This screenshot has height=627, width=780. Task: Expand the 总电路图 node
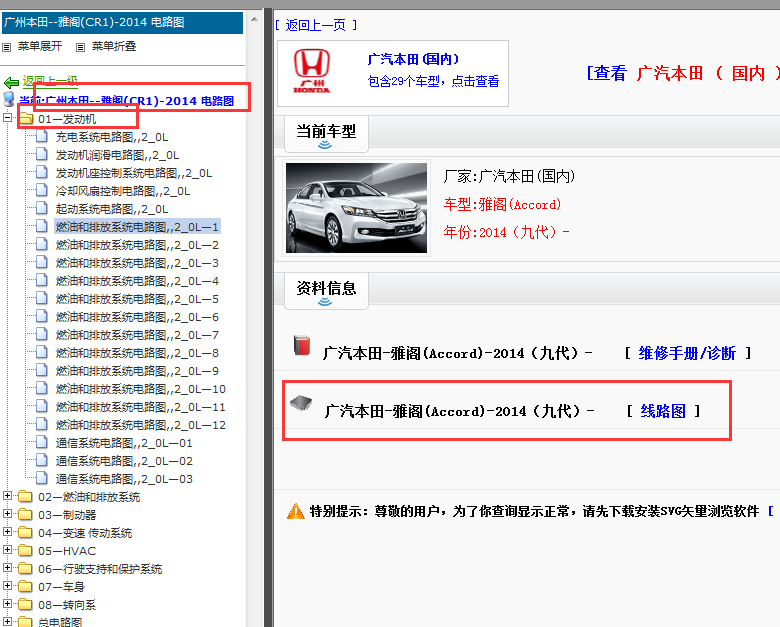pos(7,621)
